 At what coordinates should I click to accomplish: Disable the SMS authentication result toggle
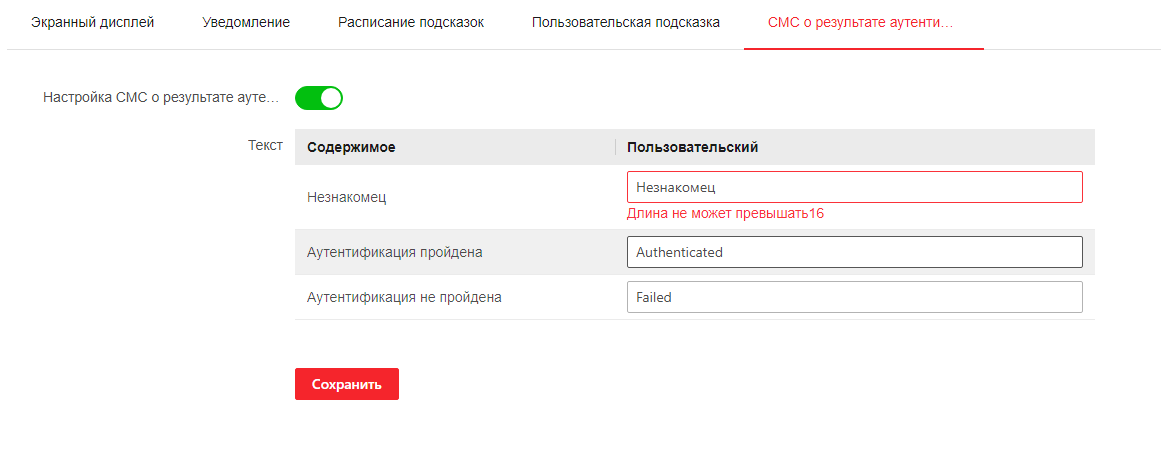(x=319, y=98)
